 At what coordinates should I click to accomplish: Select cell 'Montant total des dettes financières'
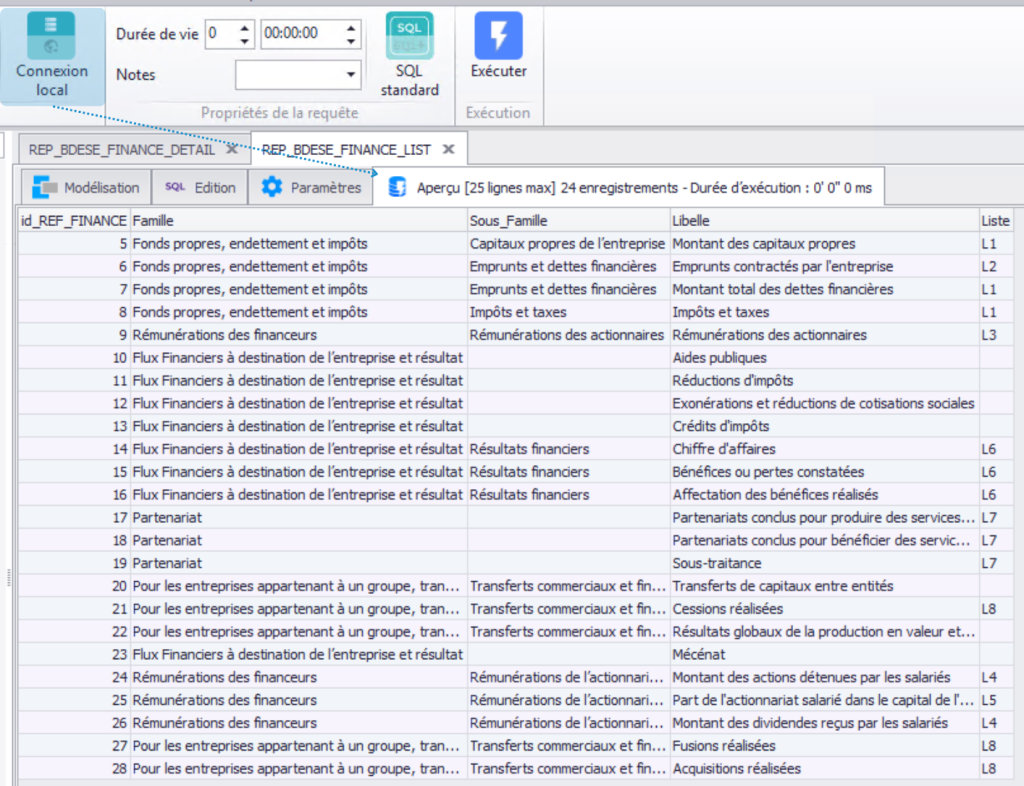coord(824,289)
